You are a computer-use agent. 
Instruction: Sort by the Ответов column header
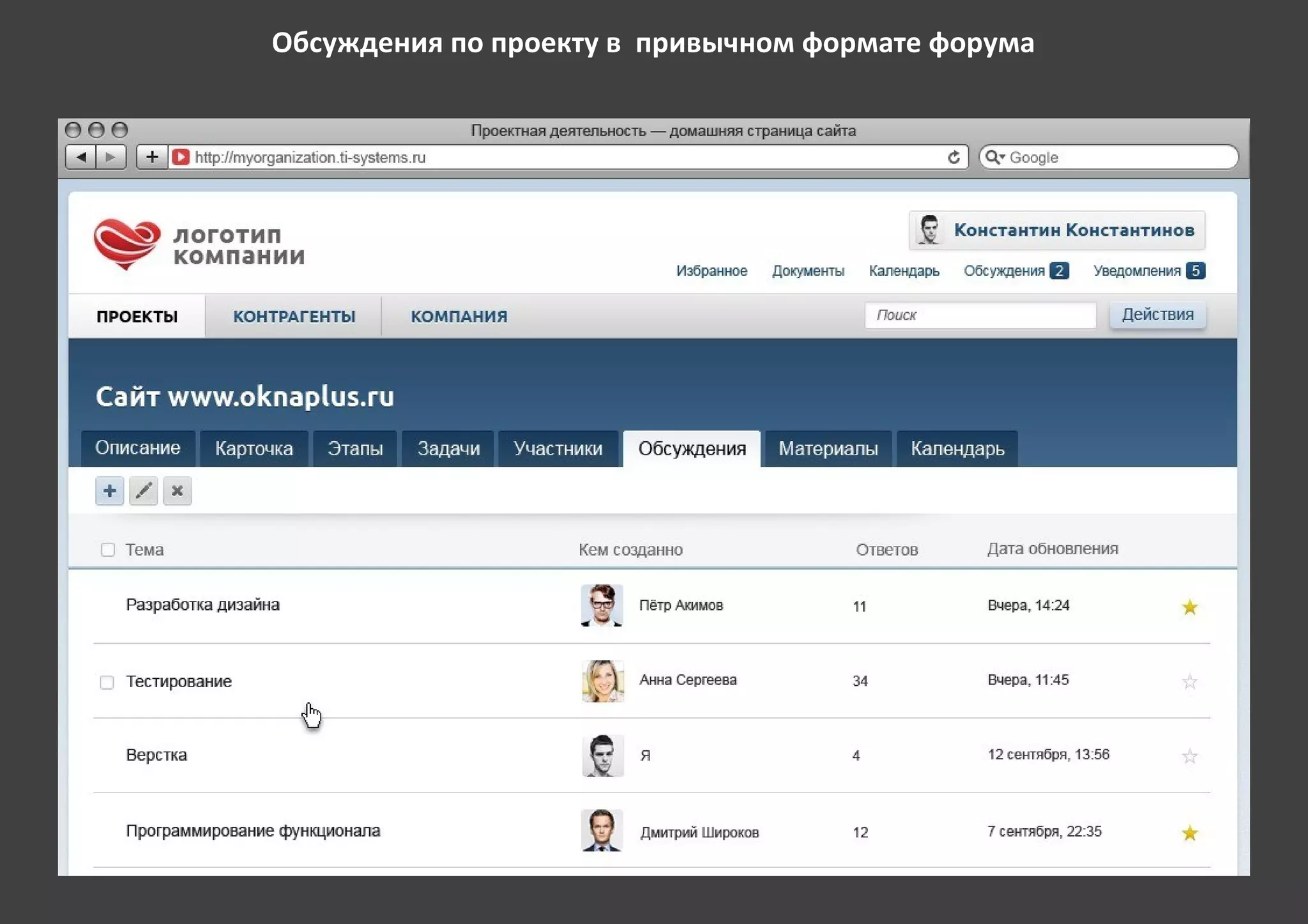point(886,550)
